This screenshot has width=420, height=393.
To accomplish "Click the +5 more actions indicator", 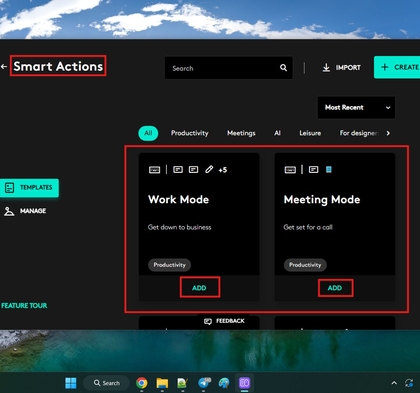I will tap(223, 170).
